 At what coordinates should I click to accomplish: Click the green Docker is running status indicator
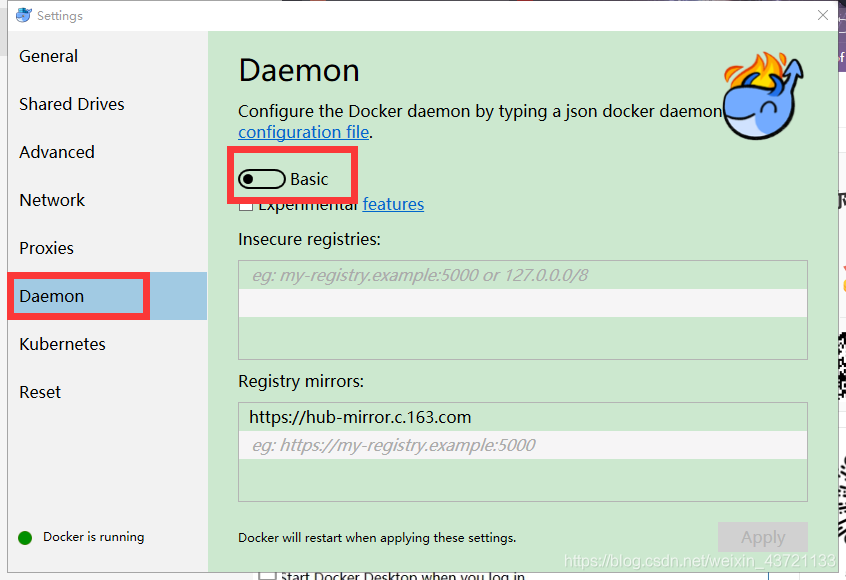tap(25, 538)
